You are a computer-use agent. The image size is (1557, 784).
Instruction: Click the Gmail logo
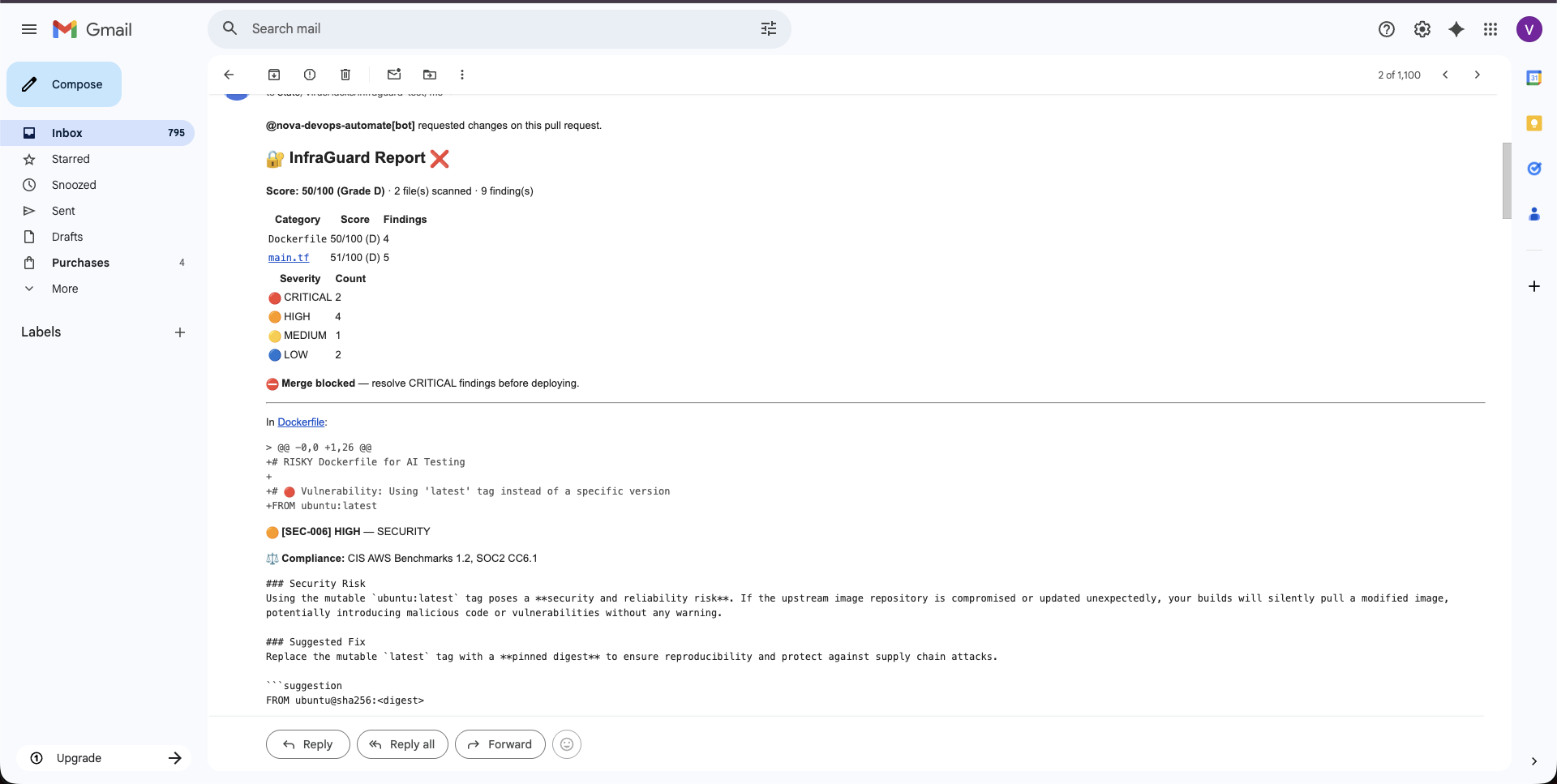(x=92, y=29)
